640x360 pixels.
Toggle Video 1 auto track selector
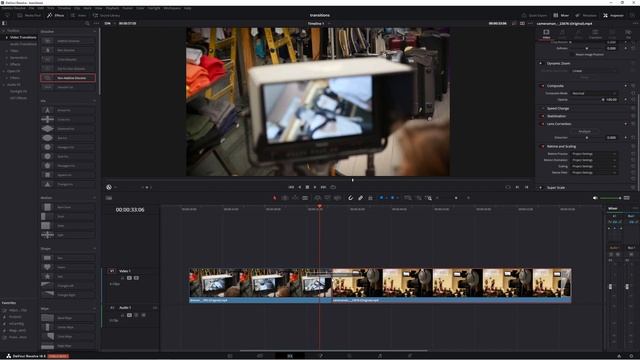pos(129,278)
